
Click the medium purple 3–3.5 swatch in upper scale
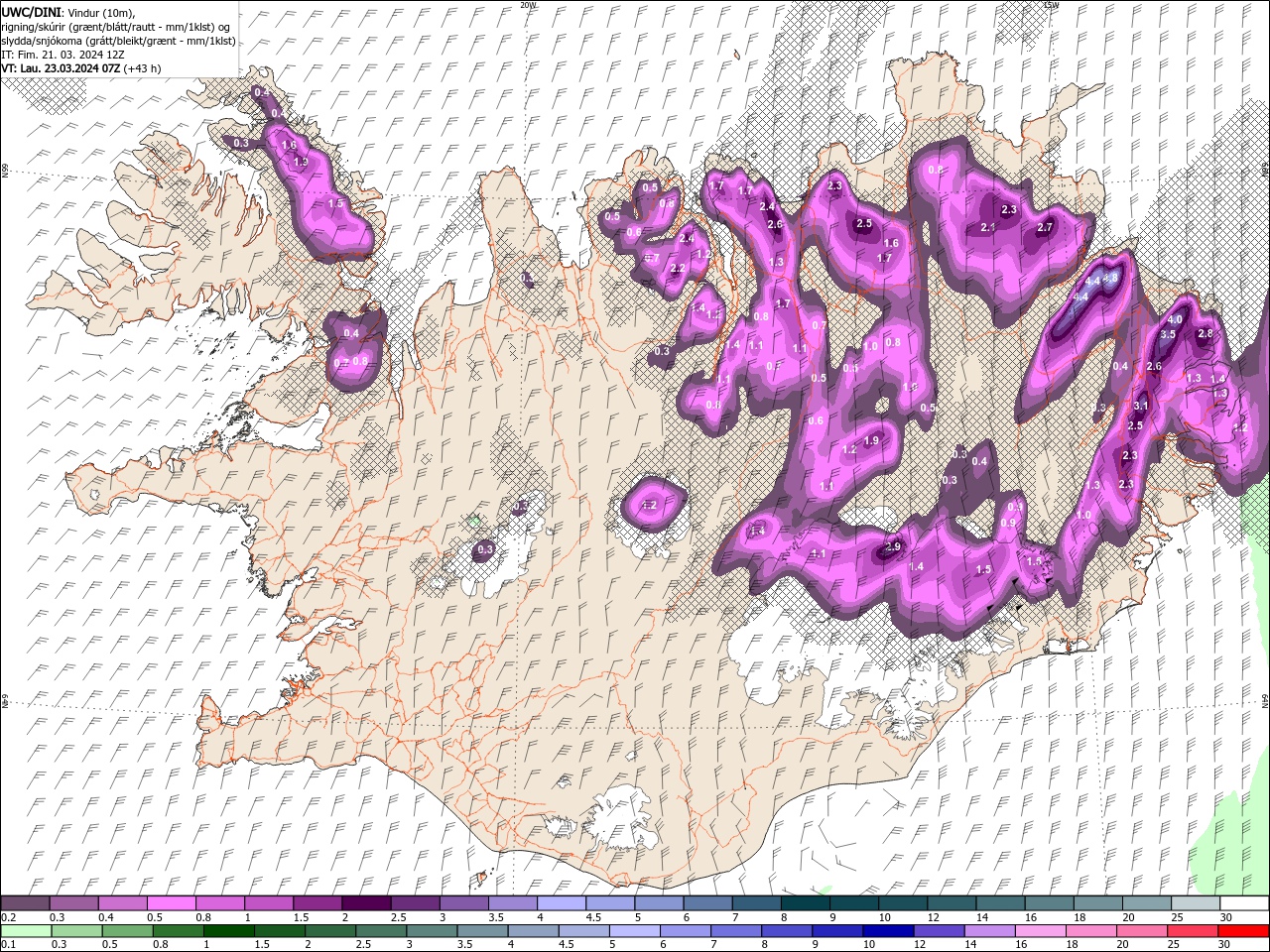coord(464,903)
